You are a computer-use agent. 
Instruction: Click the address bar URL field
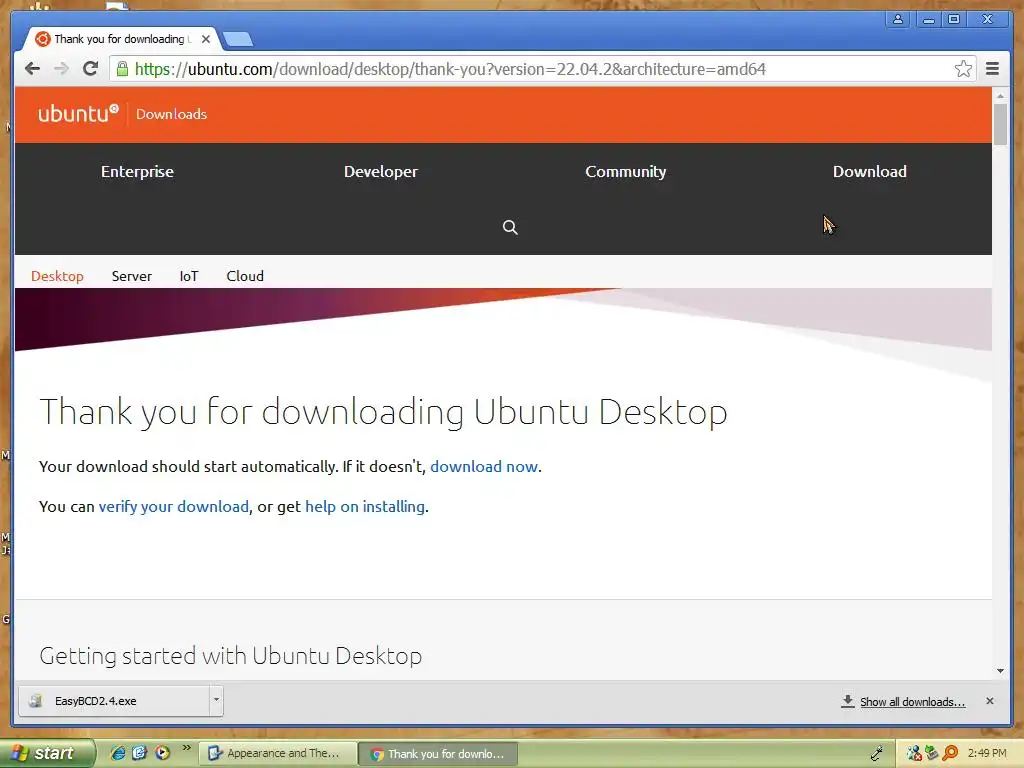coord(542,69)
